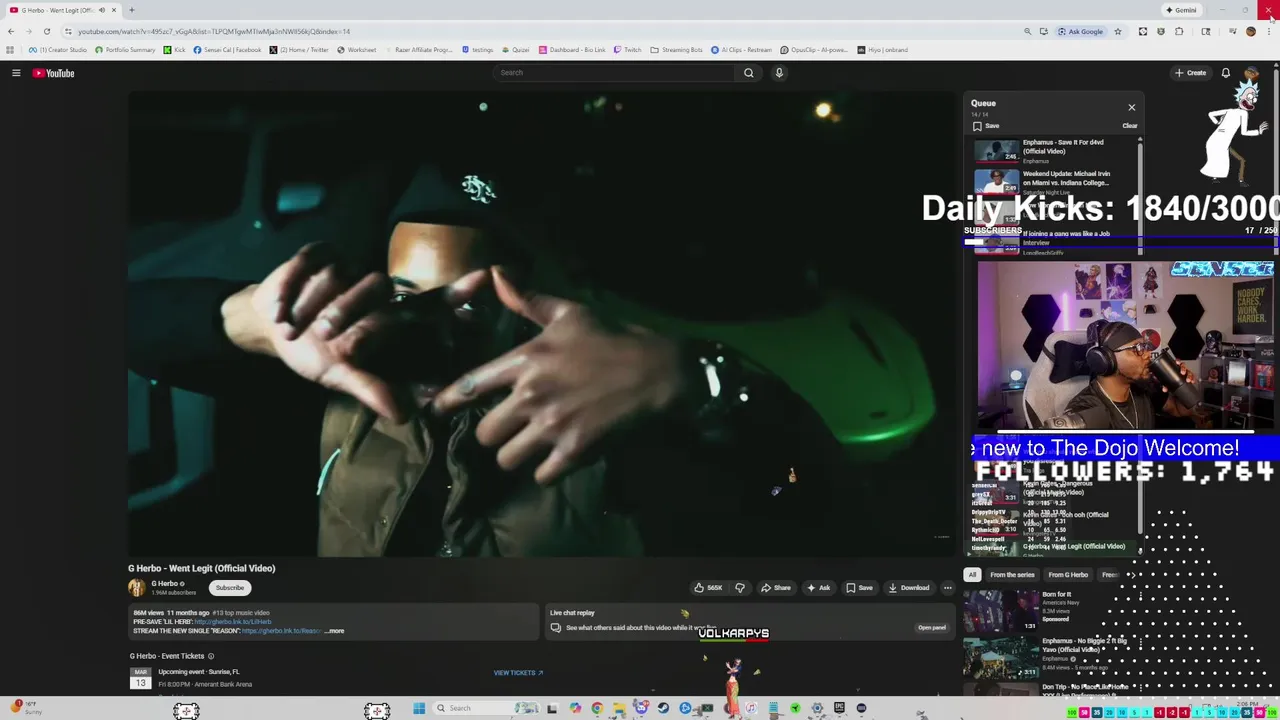Open YouTube notifications bell
The width and height of the screenshot is (1280, 720).
1225,73
